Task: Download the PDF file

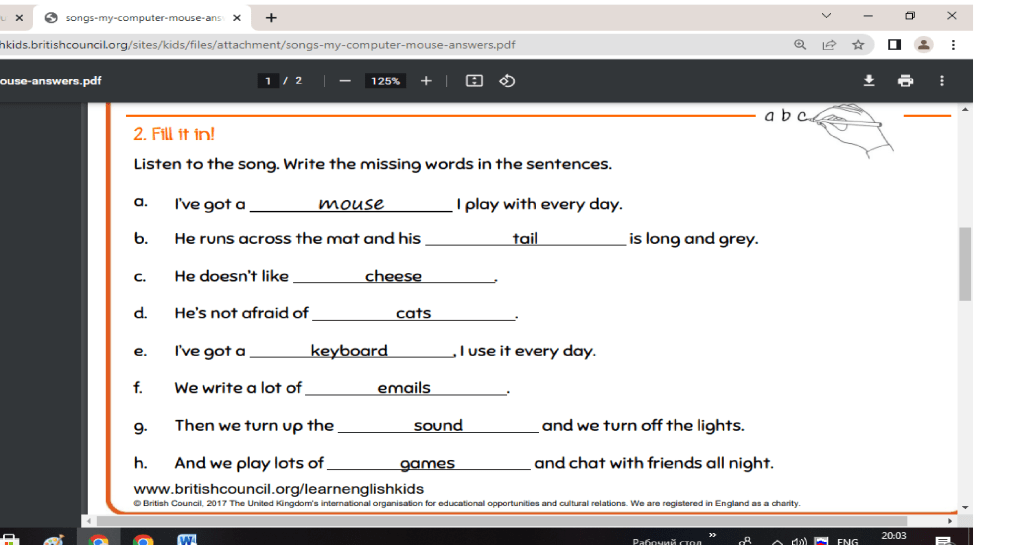Action: pos(869,81)
